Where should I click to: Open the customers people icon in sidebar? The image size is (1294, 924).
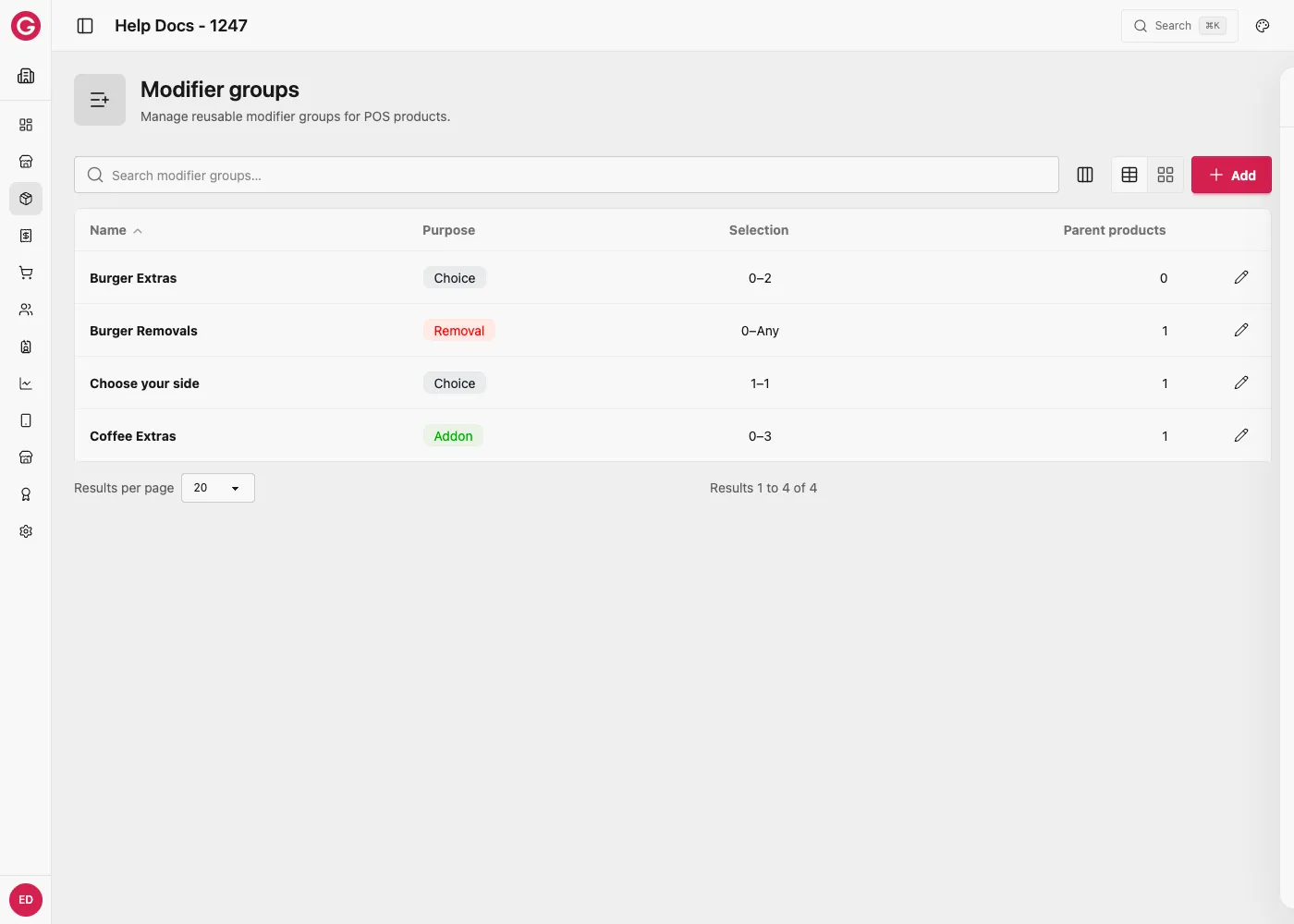[26, 310]
